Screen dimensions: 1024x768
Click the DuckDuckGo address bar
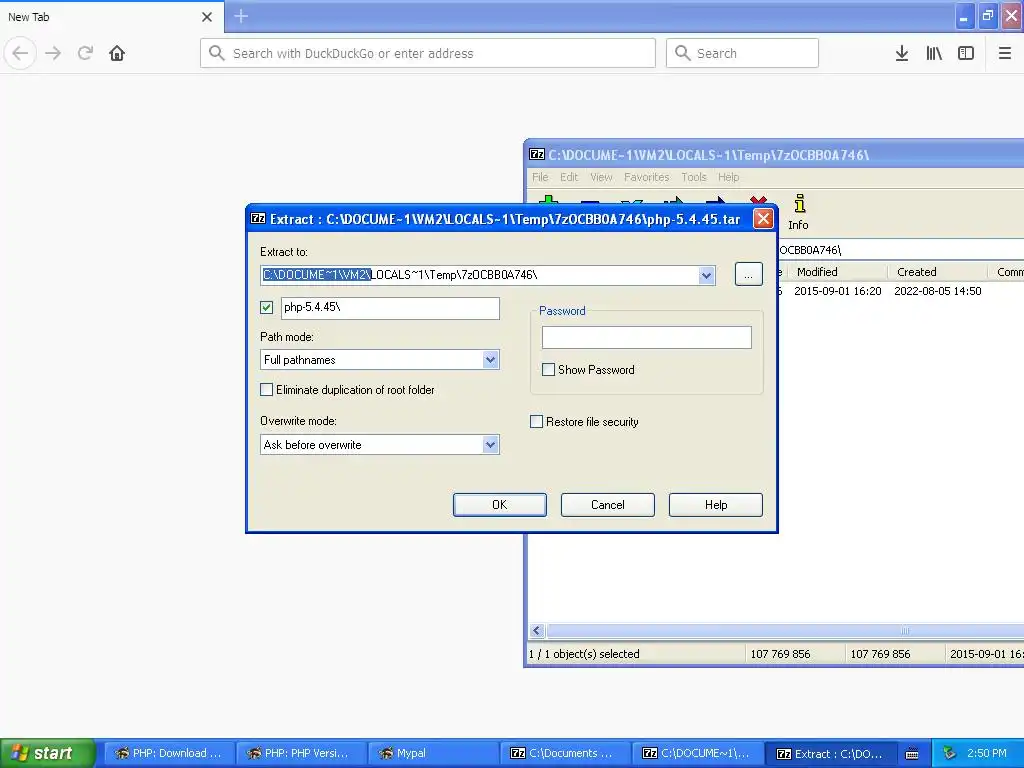pyautogui.click(x=428, y=53)
